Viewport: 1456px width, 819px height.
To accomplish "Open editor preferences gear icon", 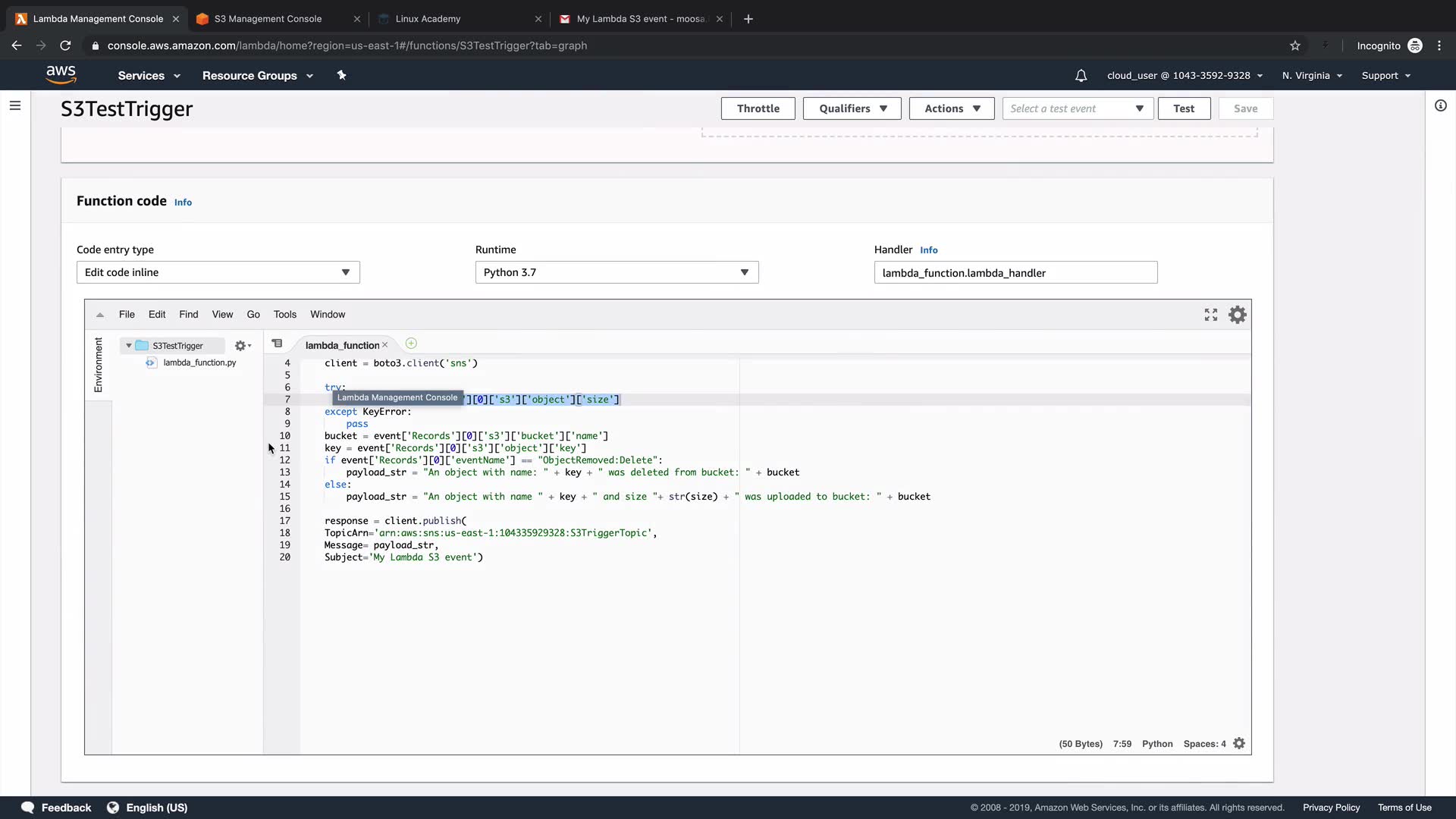I will [1238, 315].
